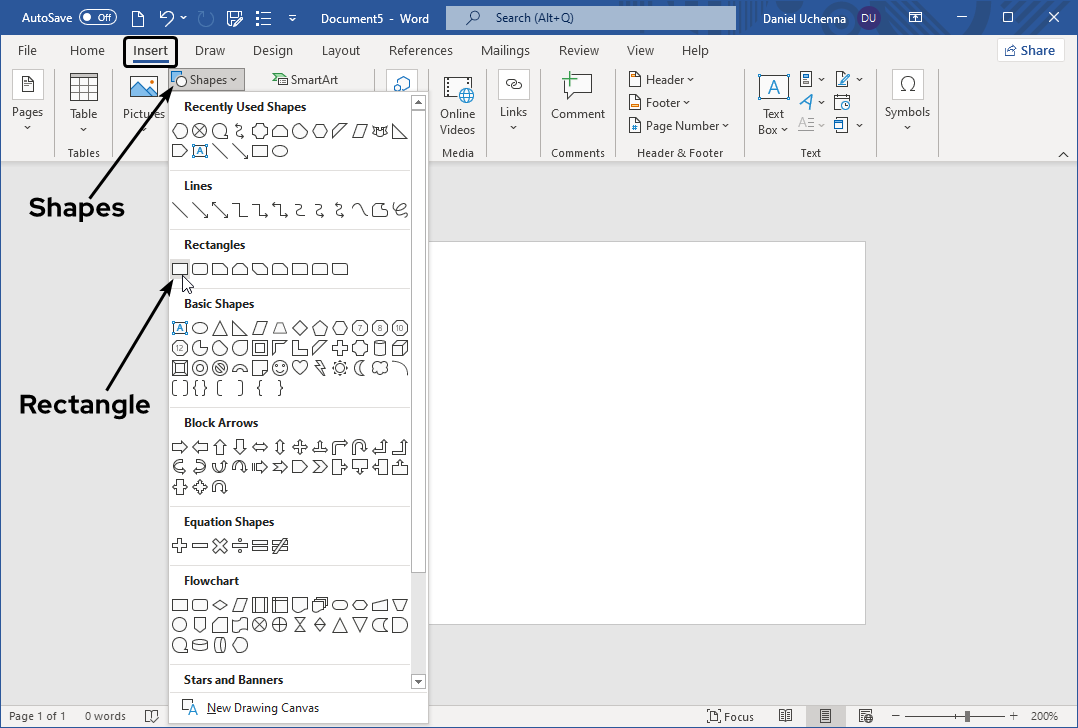
Task: Click the Share button
Action: pyautogui.click(x=1029, y=51)
